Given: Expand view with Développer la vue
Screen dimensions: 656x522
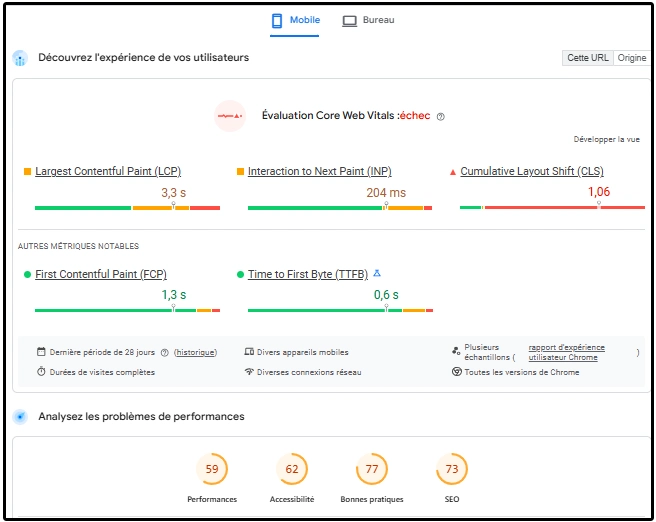Looking at the screenshot, I should [606, 140].
